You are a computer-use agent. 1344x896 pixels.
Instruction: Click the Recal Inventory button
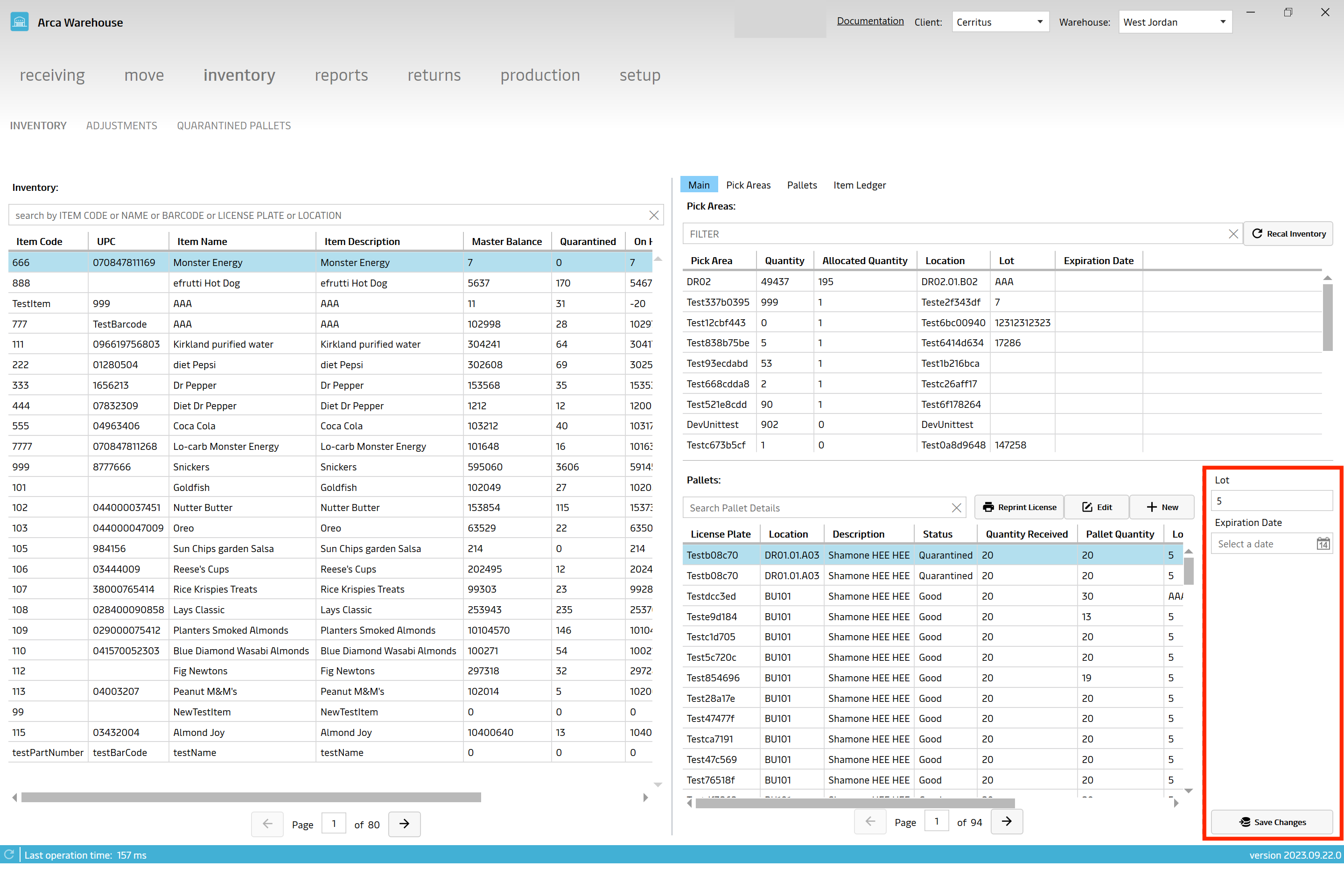1288,233
